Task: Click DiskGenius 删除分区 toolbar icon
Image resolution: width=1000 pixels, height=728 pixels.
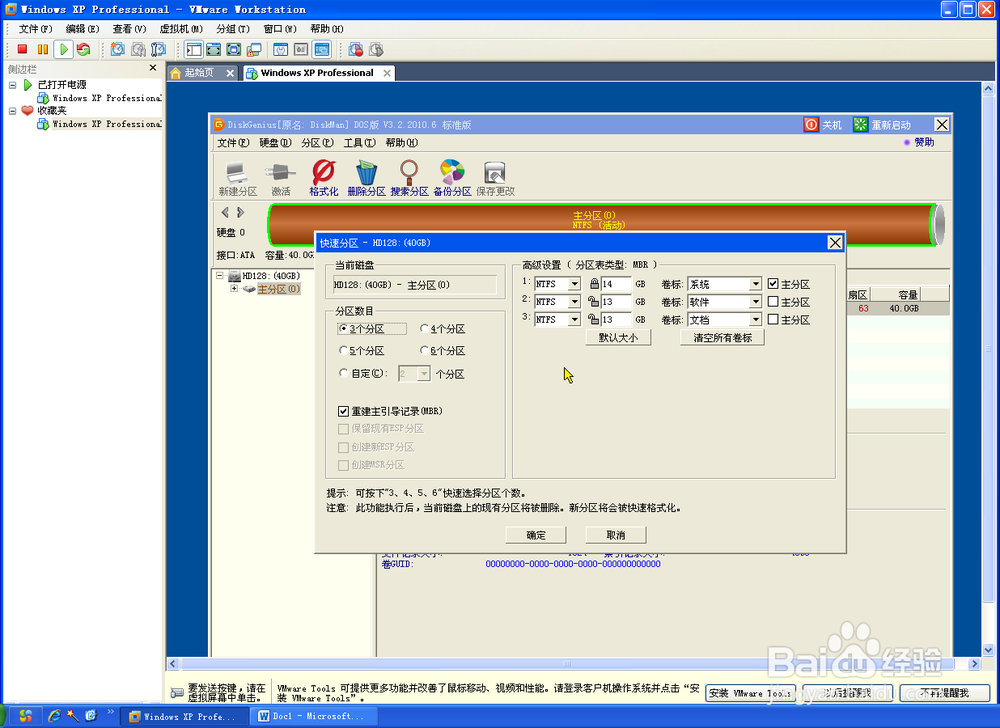Action: tap(366, 178)
